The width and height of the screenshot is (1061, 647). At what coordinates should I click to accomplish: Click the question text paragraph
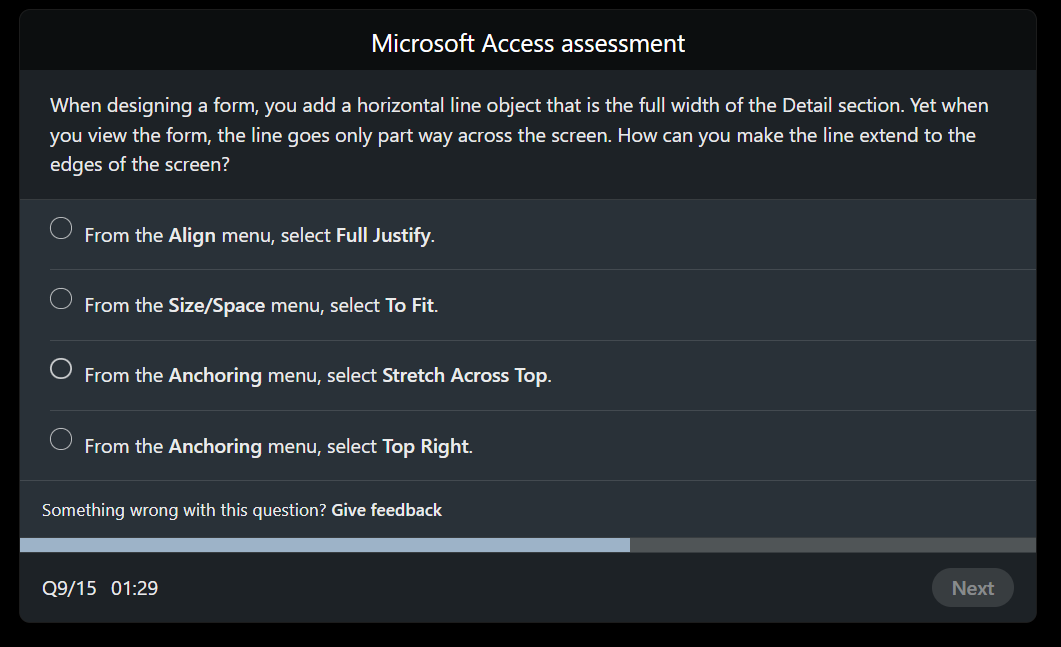click(519, 134)
